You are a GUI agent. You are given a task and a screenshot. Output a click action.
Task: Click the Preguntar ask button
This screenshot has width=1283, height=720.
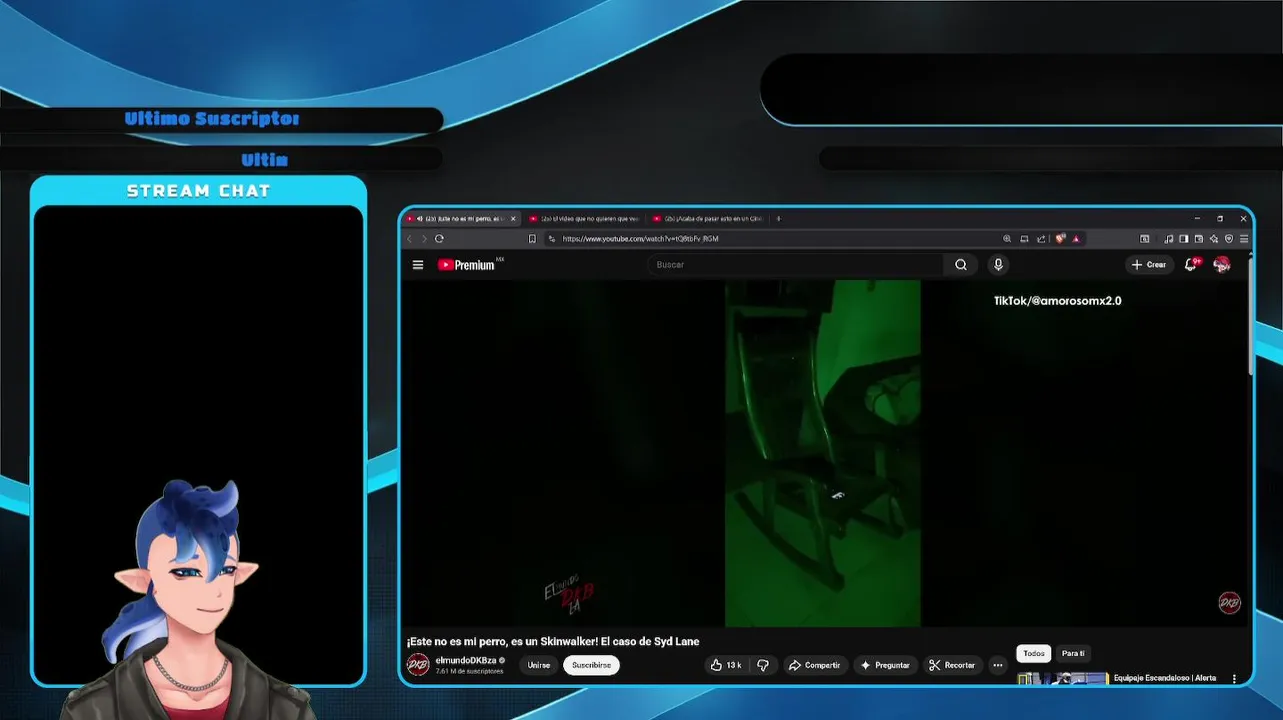[885, 665]
